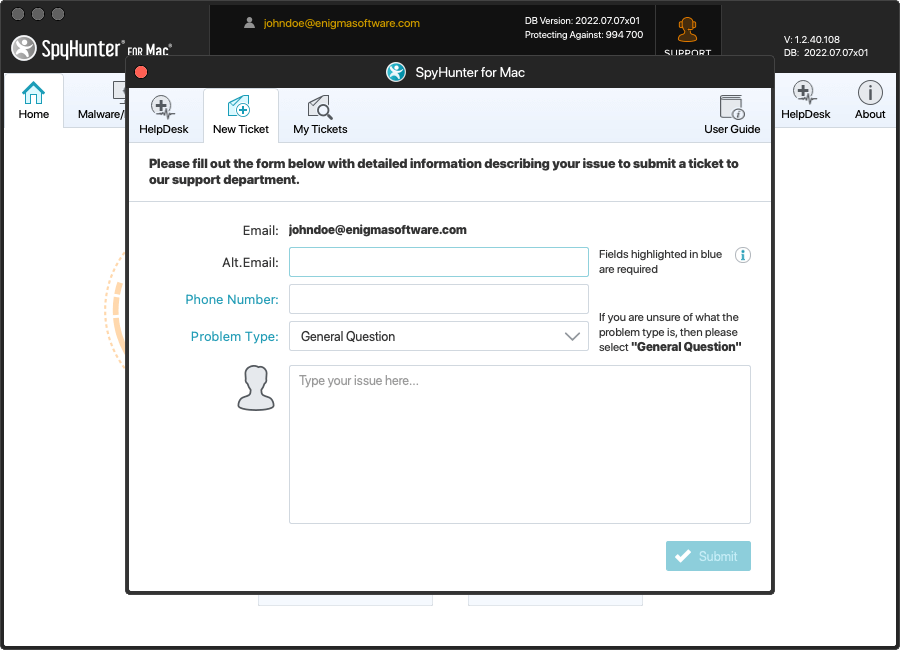The height and width of the screenshot is (650, 900).
Task: Click the SpyHunter for Mac logo
Action: click(x=90, y=48)
